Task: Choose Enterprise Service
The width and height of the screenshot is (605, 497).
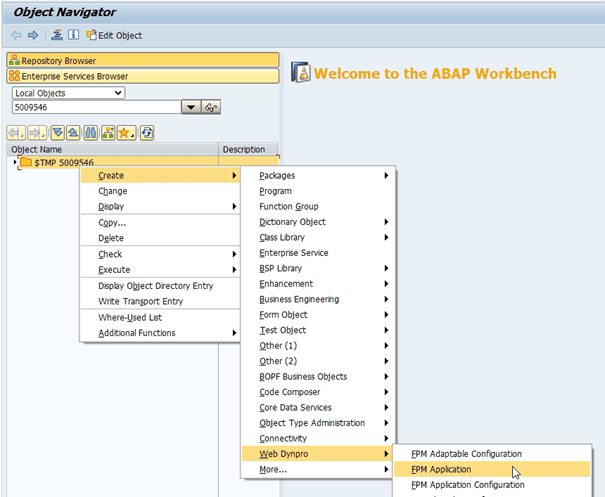Action: (318, 253)
